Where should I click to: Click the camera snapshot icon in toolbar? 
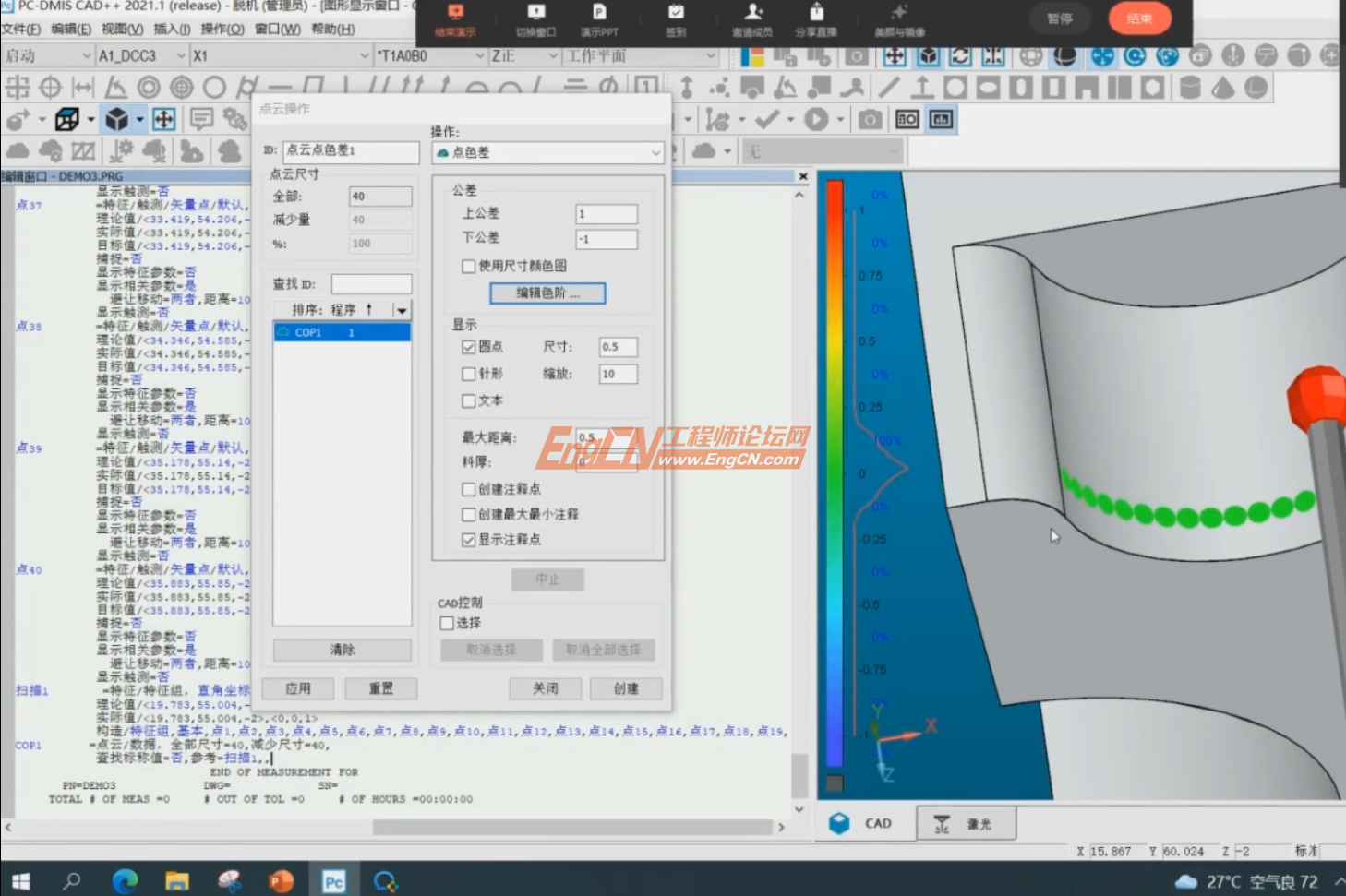pyautogui.click(x=870, y=120)
